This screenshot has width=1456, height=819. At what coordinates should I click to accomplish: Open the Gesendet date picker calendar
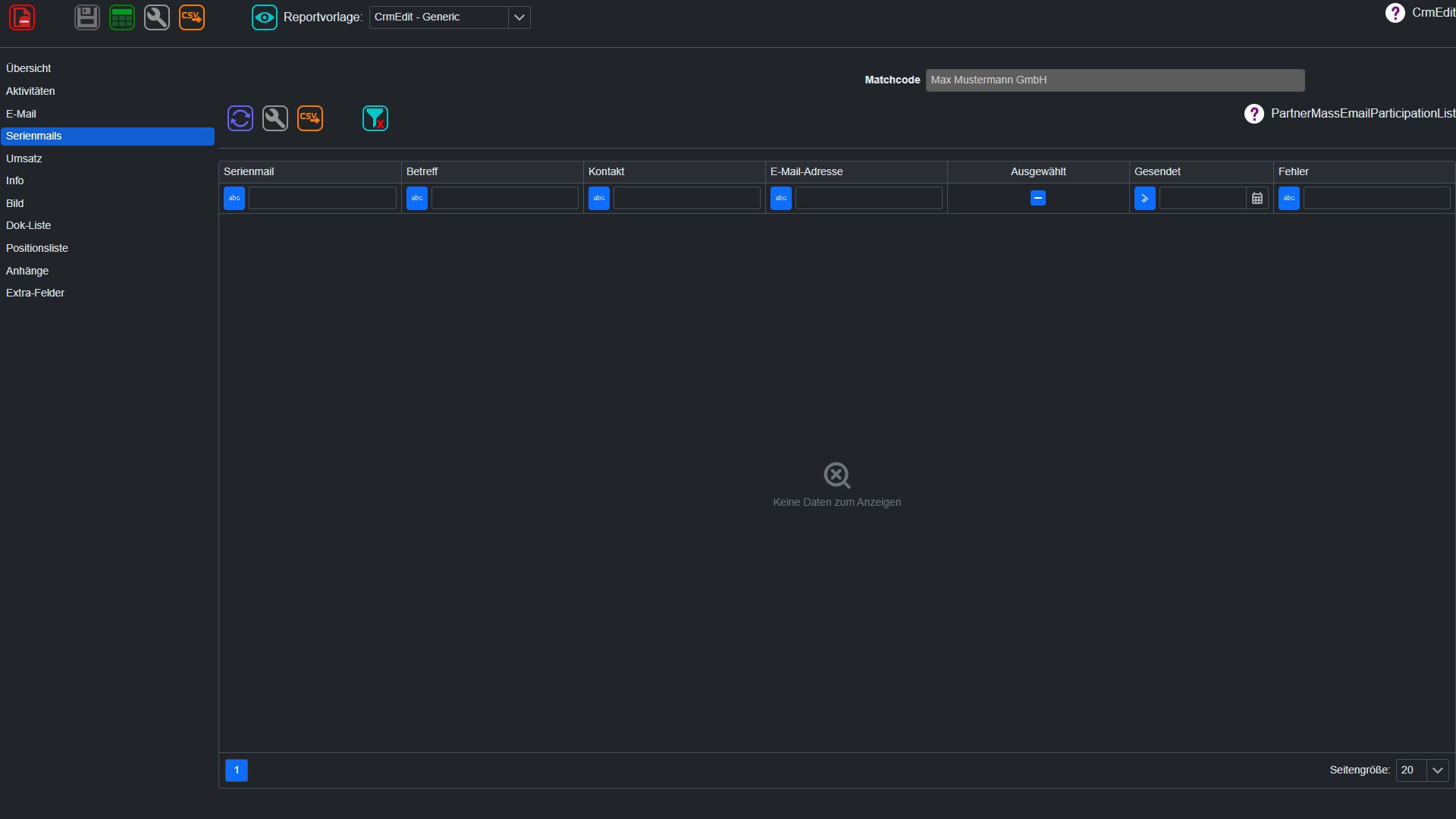point(1257,198)
